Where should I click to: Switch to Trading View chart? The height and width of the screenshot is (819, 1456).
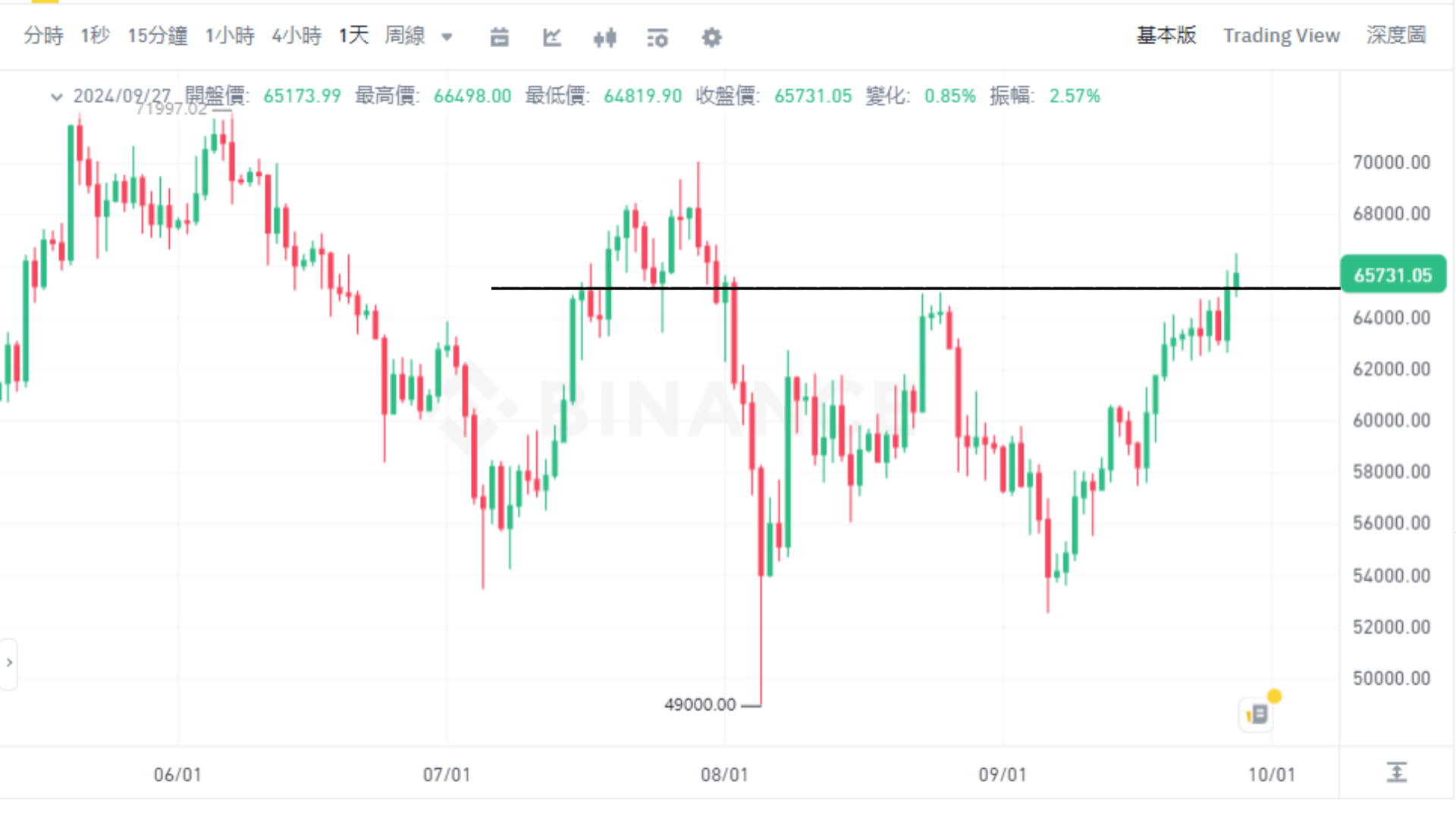1281,36
